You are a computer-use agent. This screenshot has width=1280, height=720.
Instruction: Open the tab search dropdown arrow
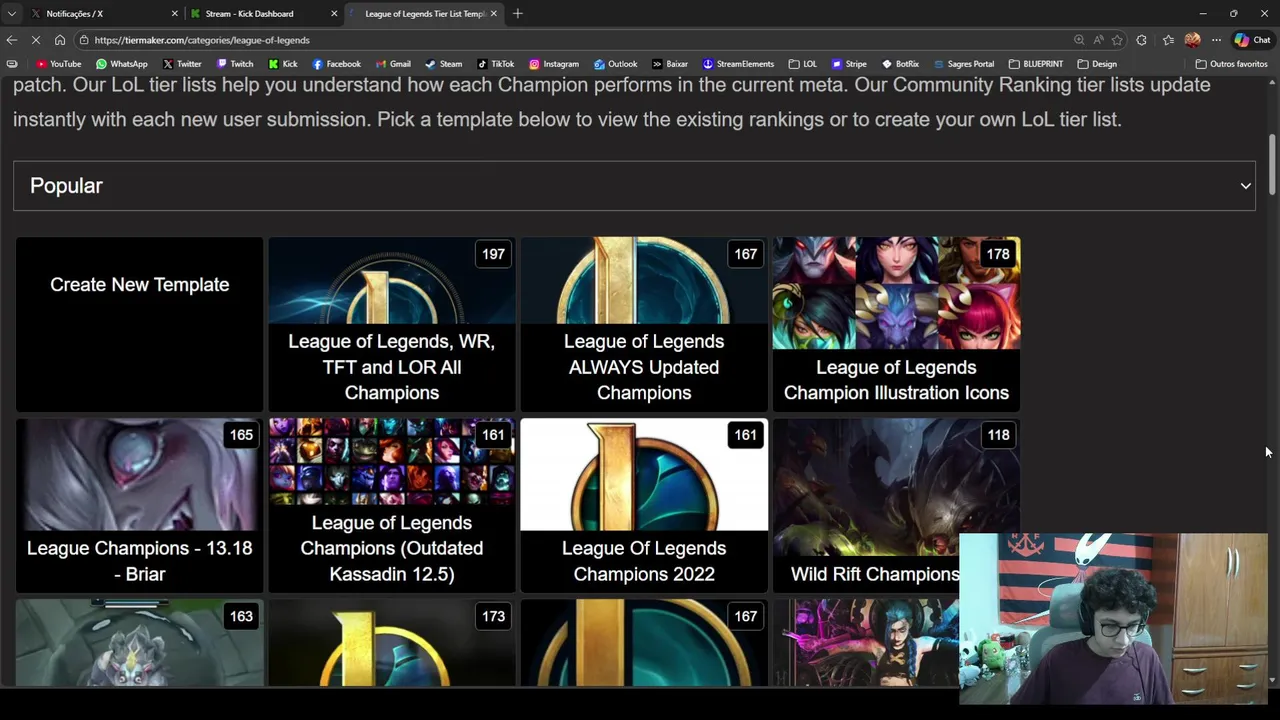pos(11,14)
